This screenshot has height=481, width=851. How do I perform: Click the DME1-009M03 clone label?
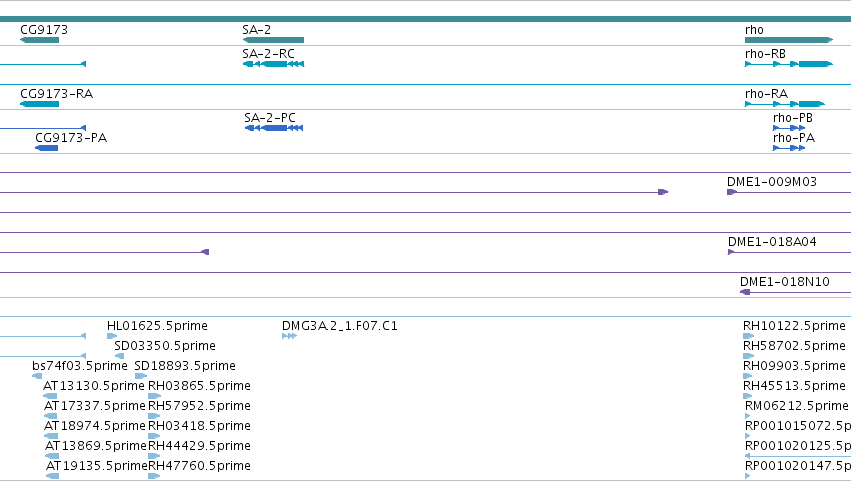(771, 182)
